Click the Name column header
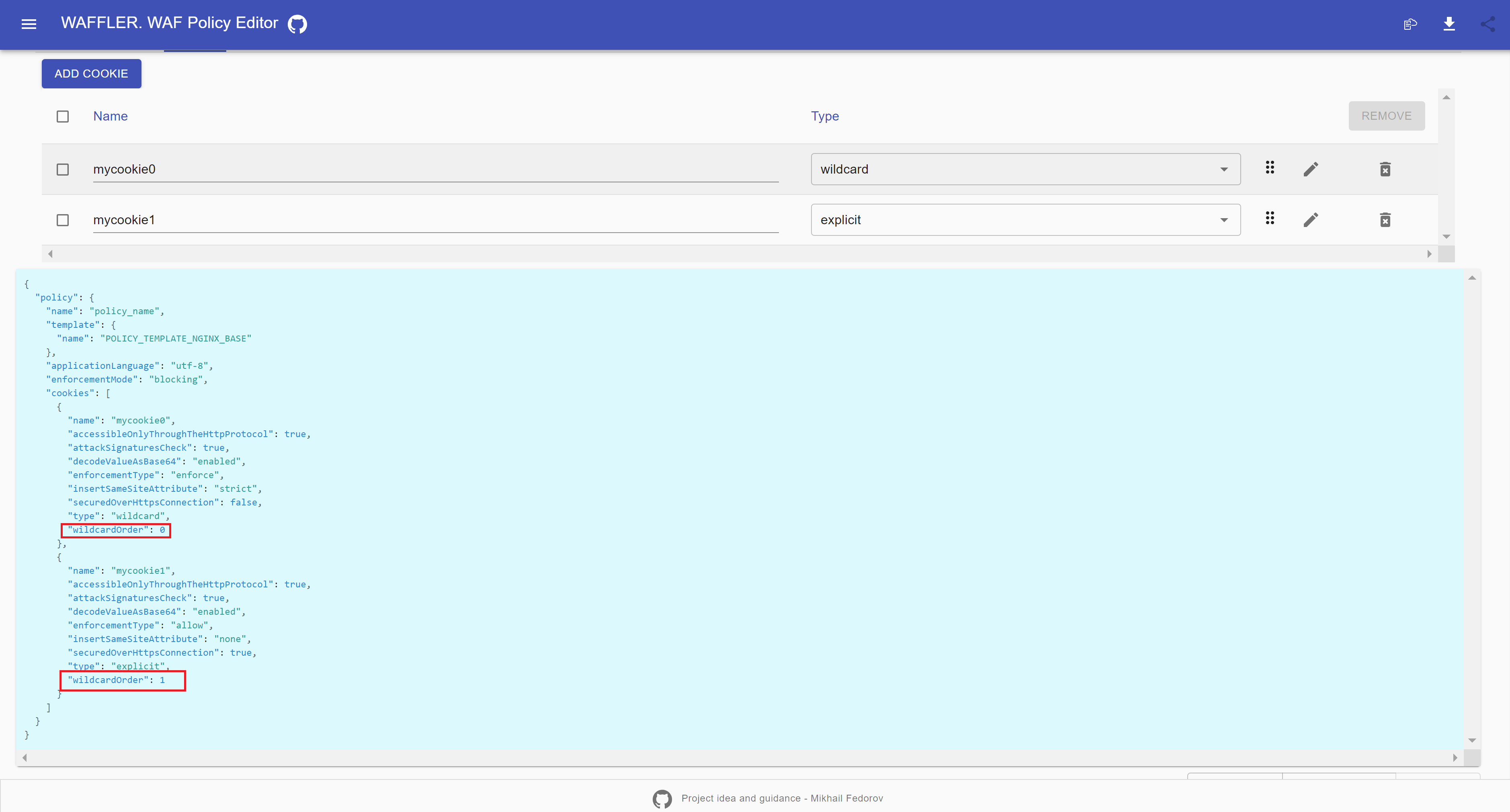The width and height of the screenshot is (1510, 812). 110,116
